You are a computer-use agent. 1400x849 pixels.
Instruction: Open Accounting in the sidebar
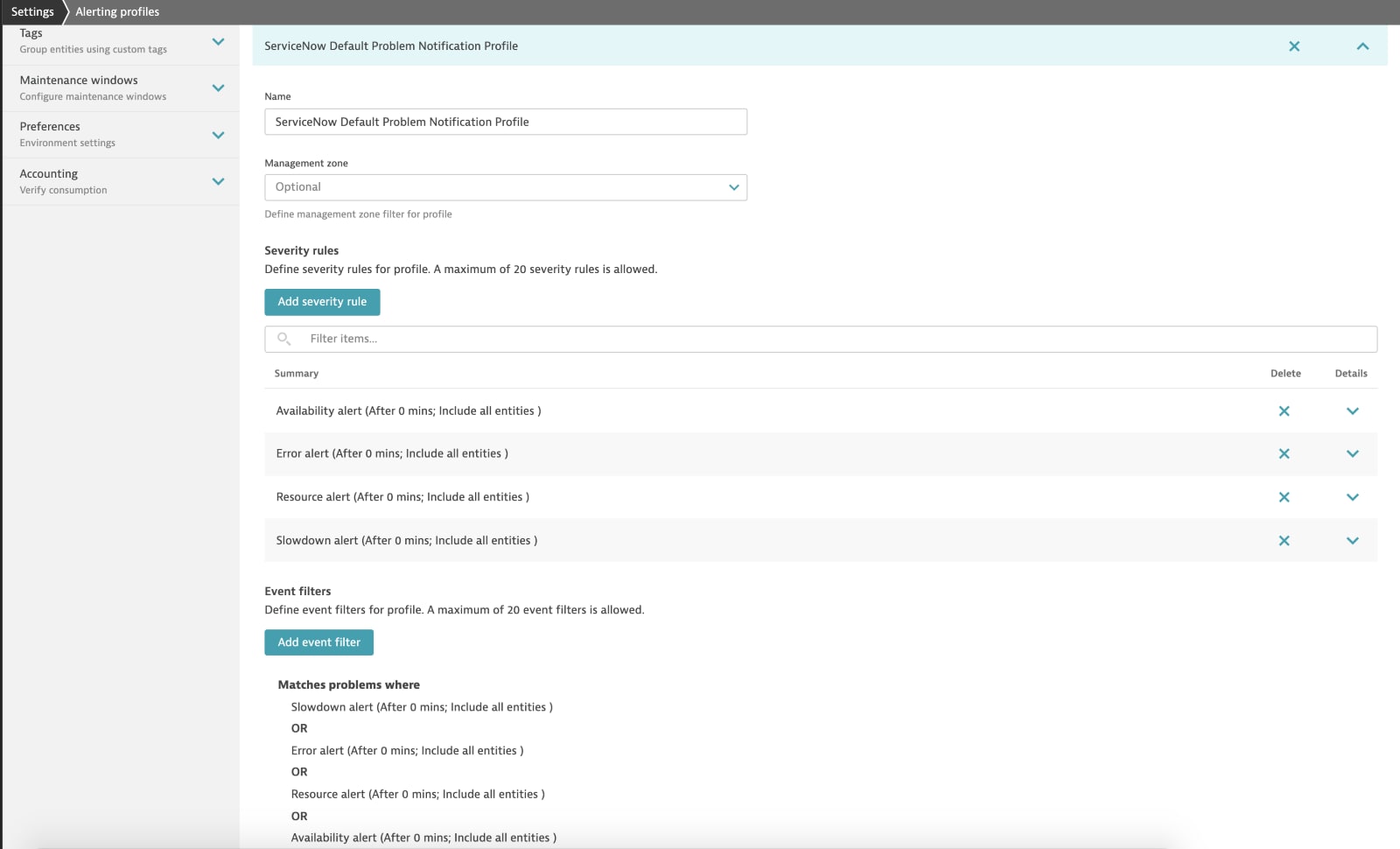[49, 174]
